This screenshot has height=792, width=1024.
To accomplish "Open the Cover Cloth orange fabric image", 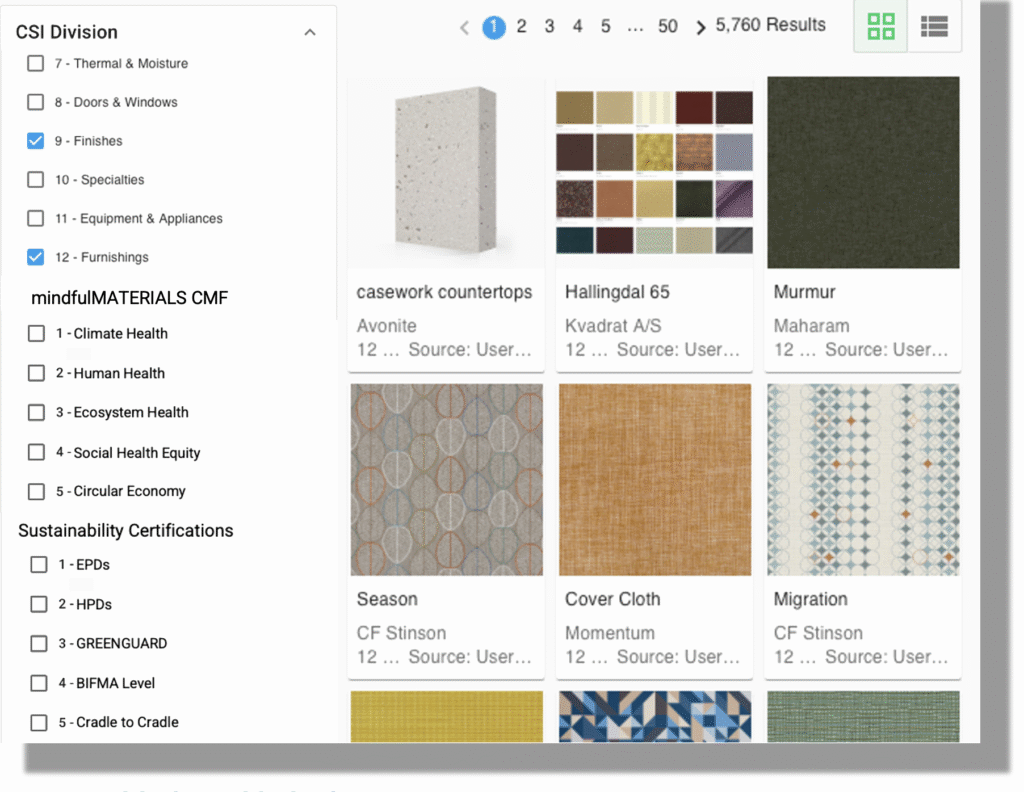I will (655, 480).
